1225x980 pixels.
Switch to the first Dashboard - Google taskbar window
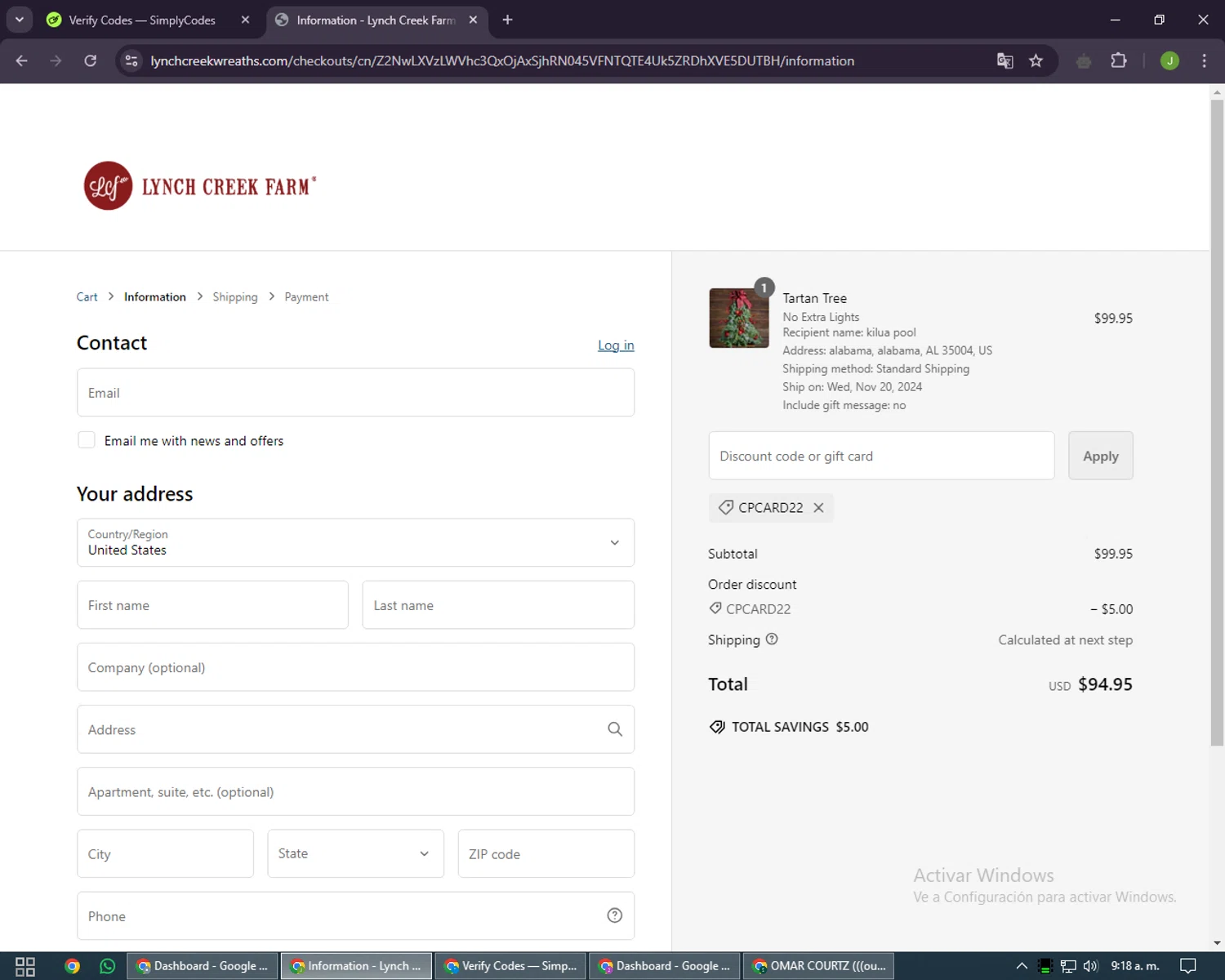pyautogui.click(x=203, y=966)
